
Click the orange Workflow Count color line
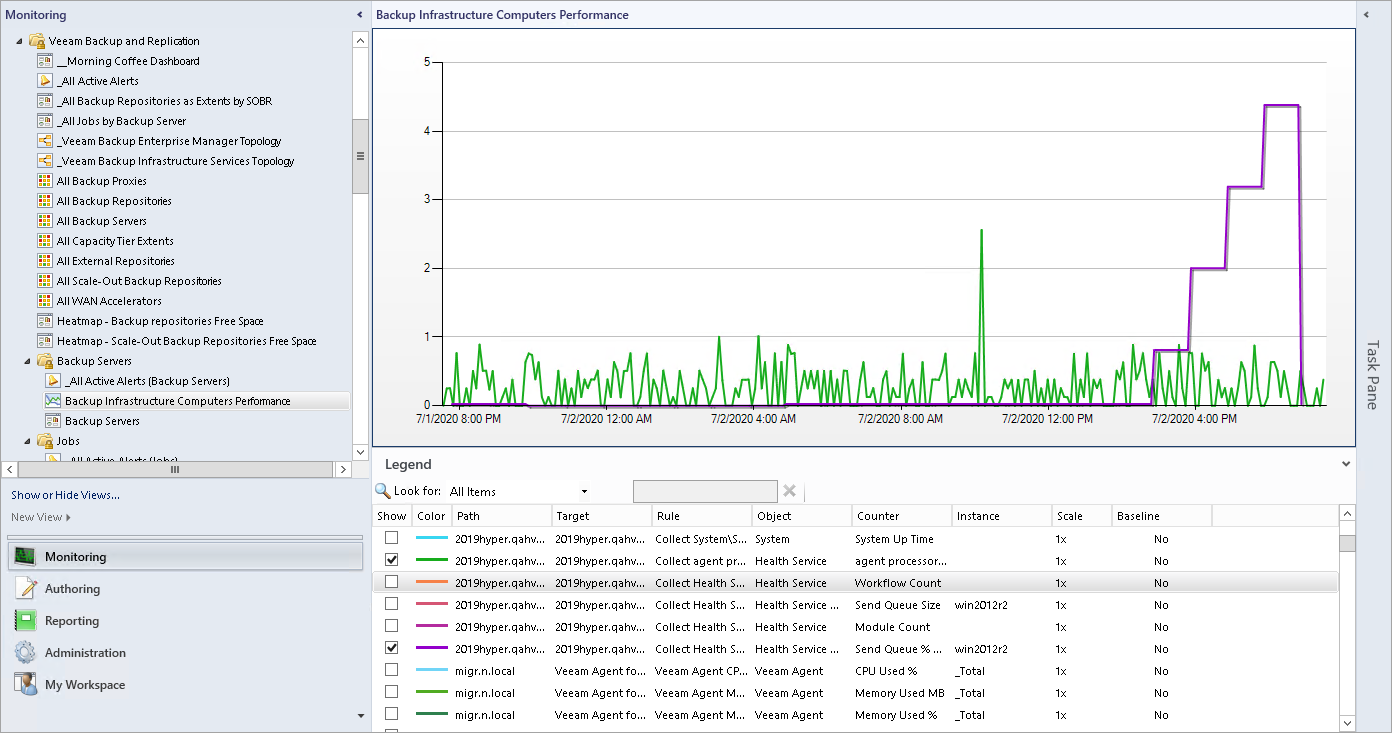coord(431,582)
